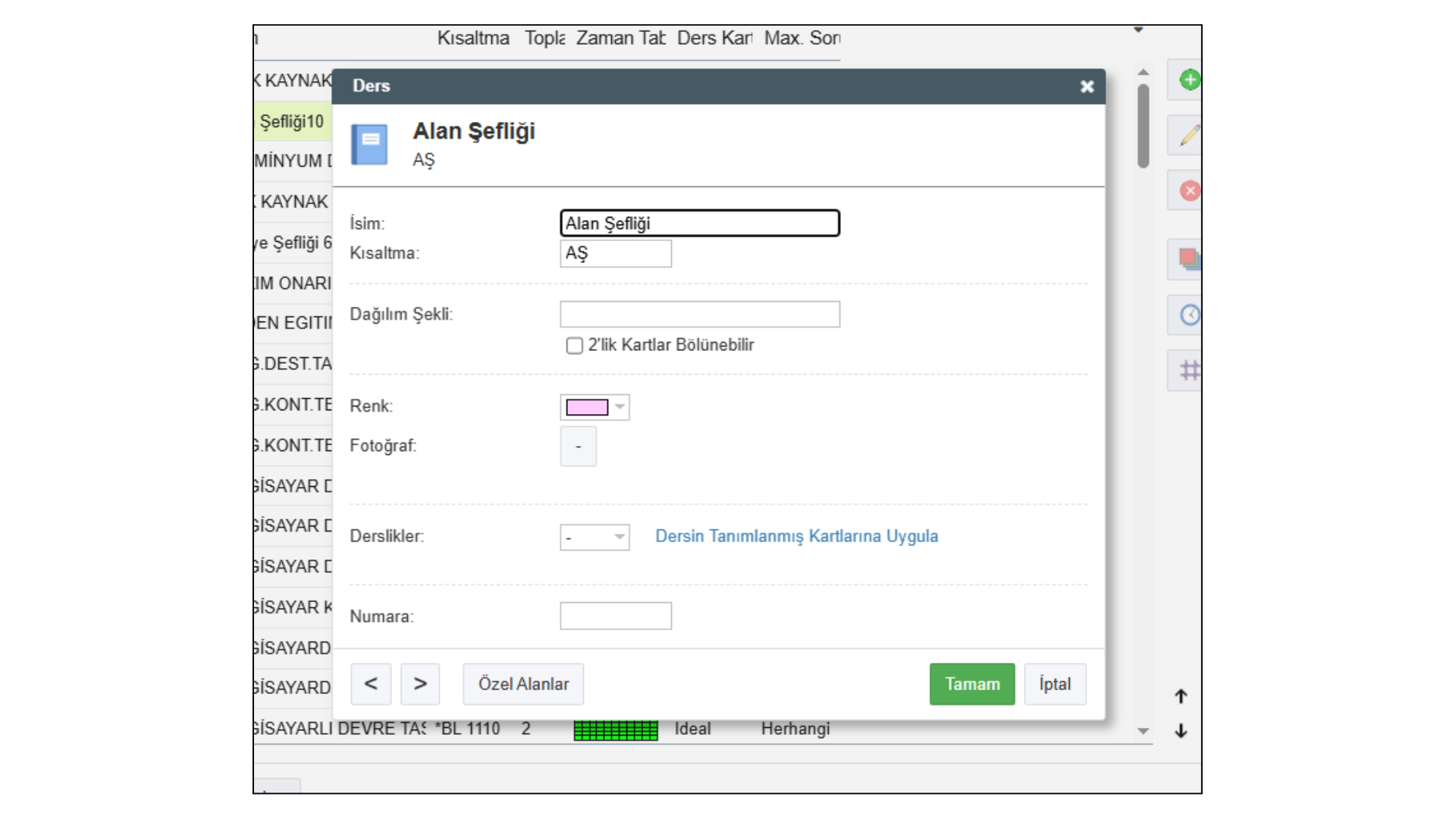The height and width of the screenshot is (819, 1456).
Task: Click the dropdown arrow above the scrollbar
Action: click(x=1138, y=30)
